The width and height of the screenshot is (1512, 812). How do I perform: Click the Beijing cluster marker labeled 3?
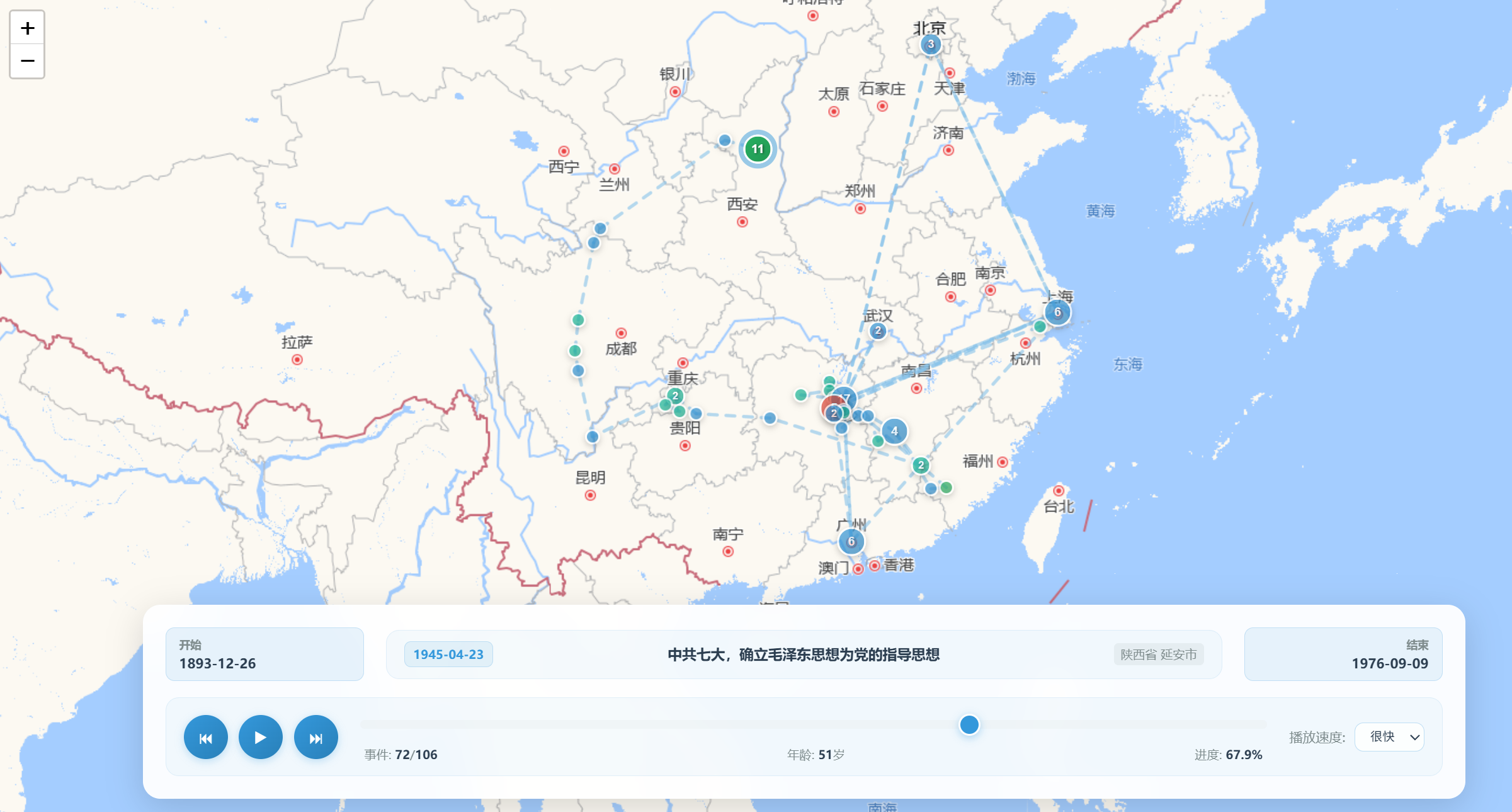931,44
